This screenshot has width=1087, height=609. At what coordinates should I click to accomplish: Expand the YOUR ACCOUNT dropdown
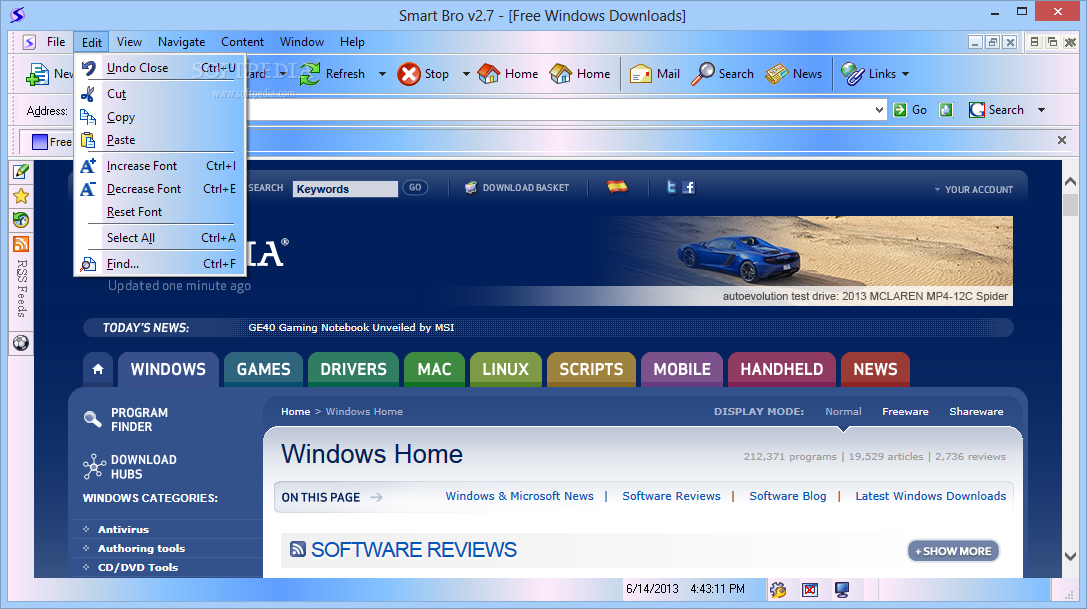pyautogui.click(x=973, y=189)
